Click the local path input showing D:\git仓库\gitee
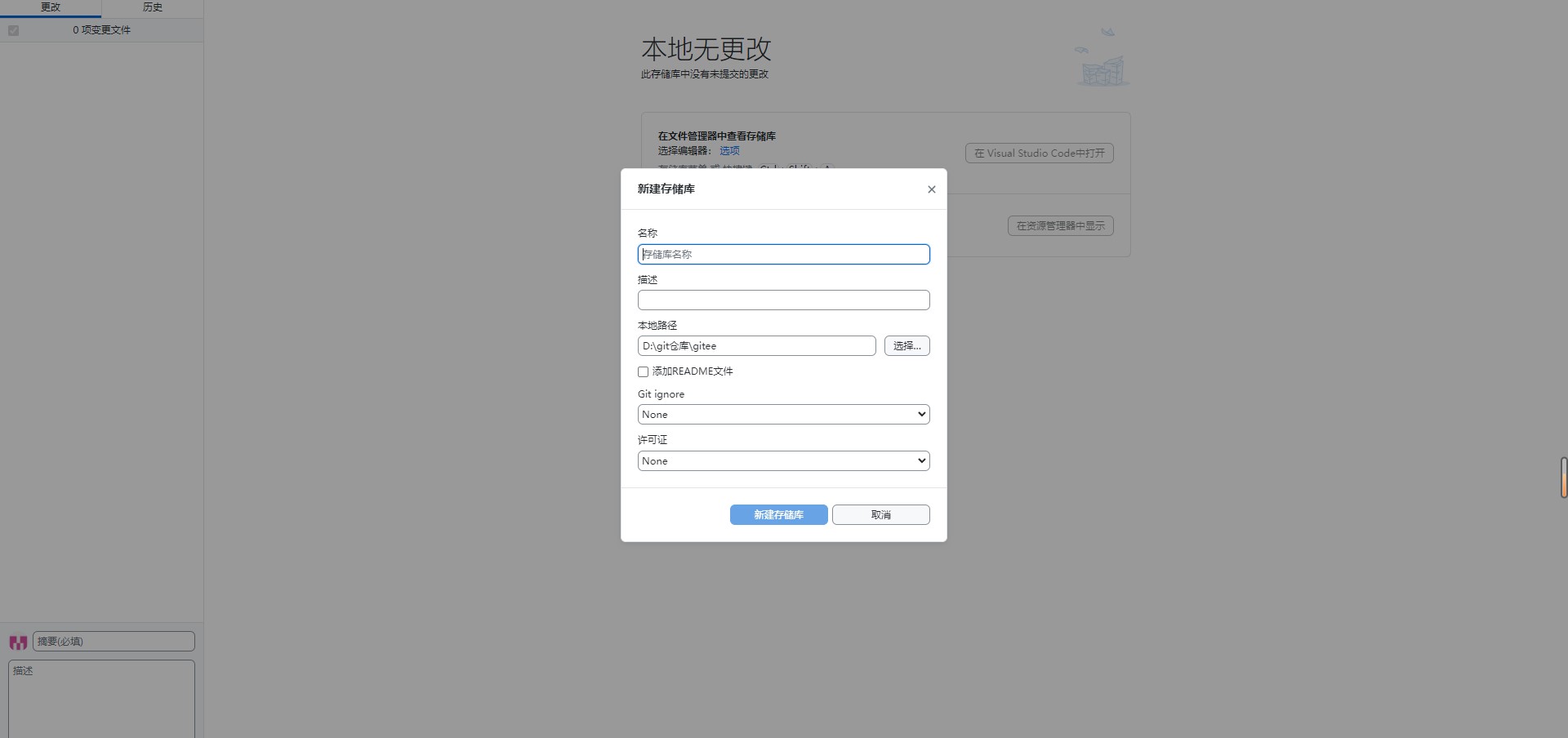 [755, 345]
